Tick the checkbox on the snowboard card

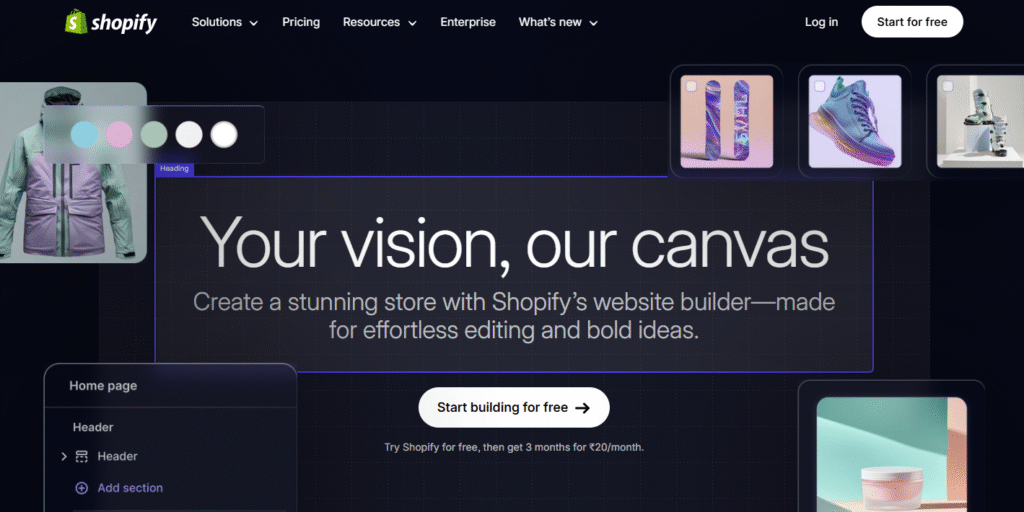(691, 86)
